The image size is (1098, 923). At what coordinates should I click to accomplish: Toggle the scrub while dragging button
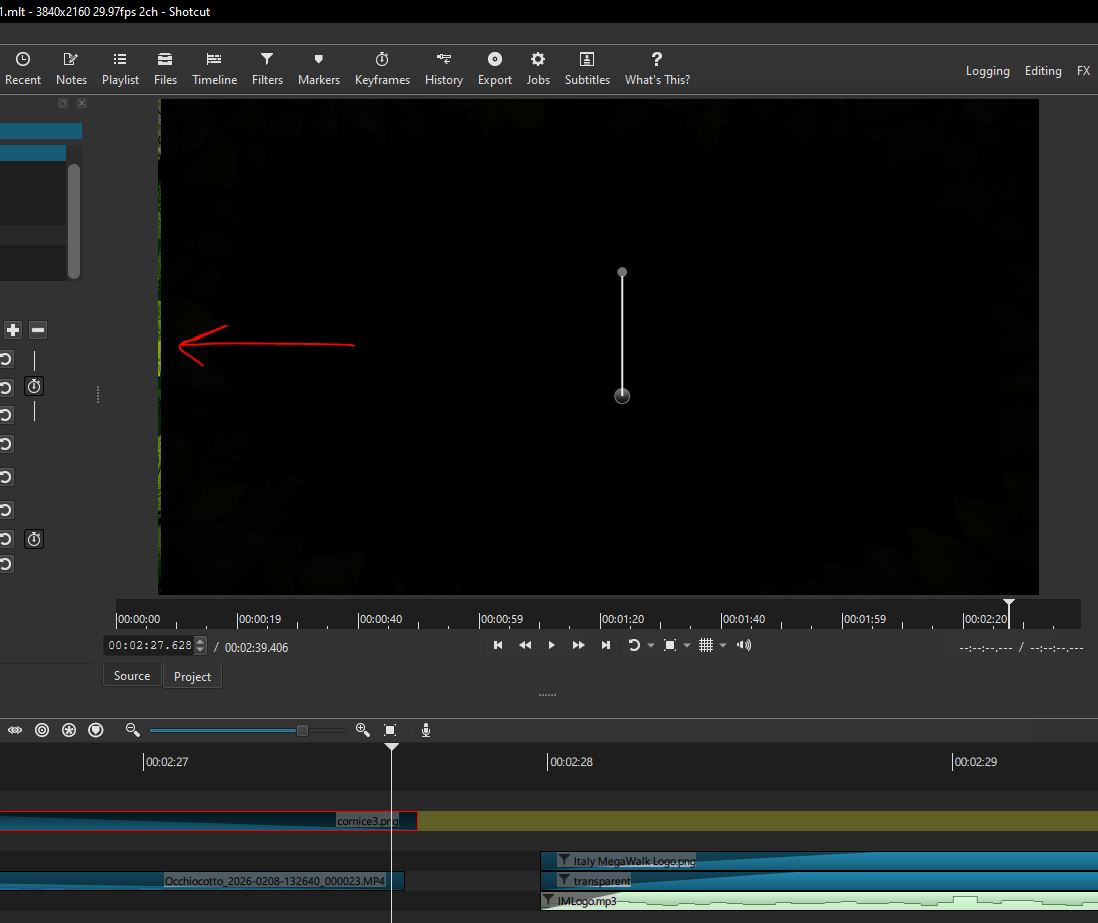(x=15, y=731)
